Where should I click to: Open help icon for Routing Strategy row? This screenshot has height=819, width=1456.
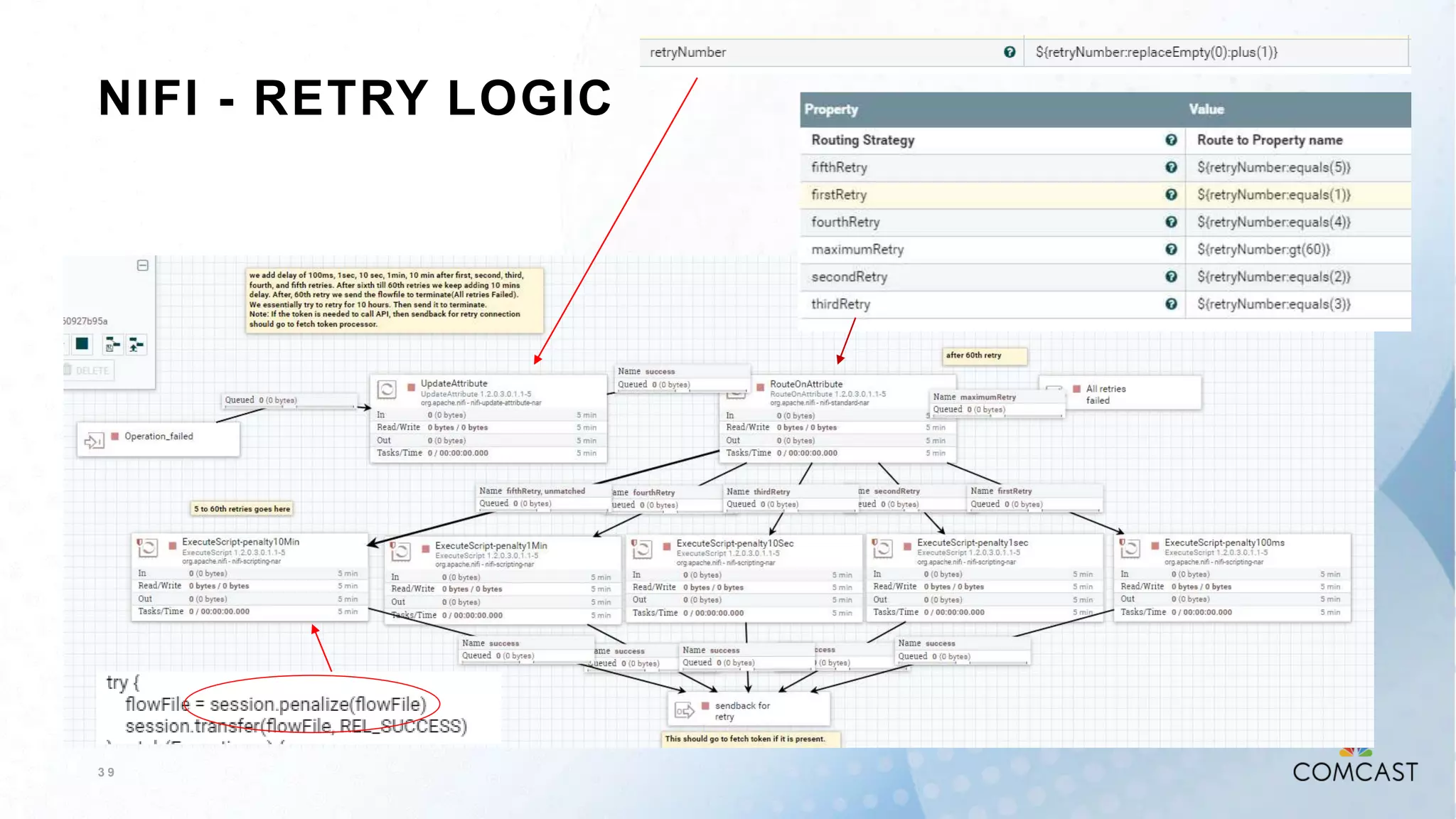tap(1171, 140)
